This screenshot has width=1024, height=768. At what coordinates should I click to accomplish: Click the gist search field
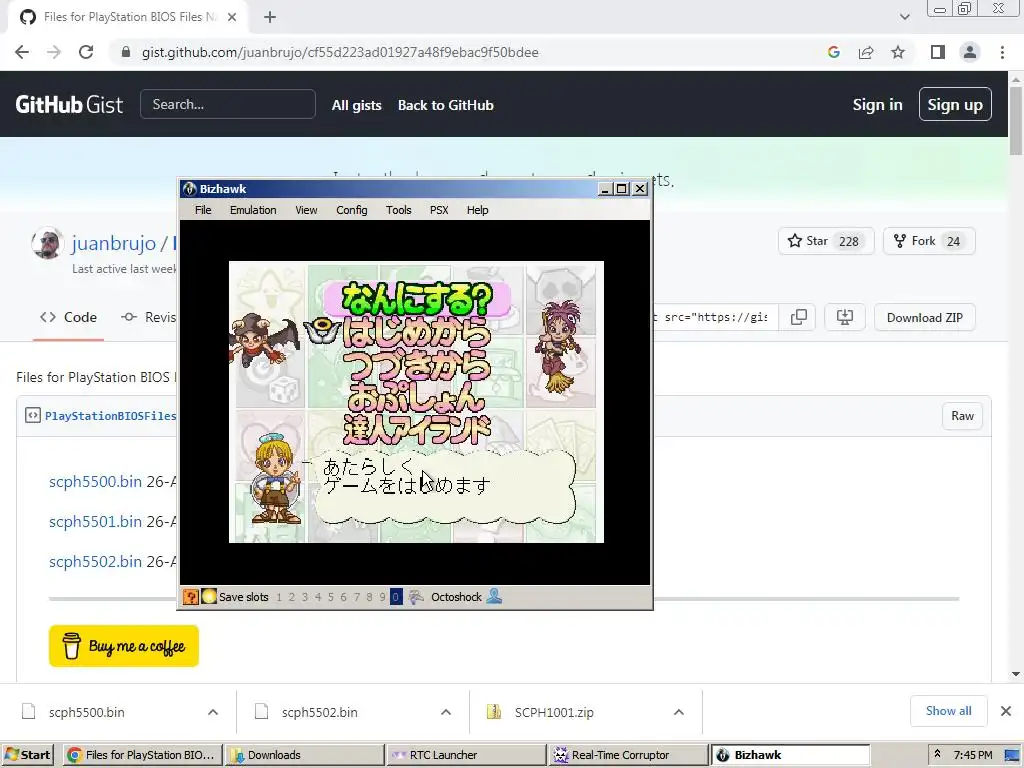tap(228, 104)
